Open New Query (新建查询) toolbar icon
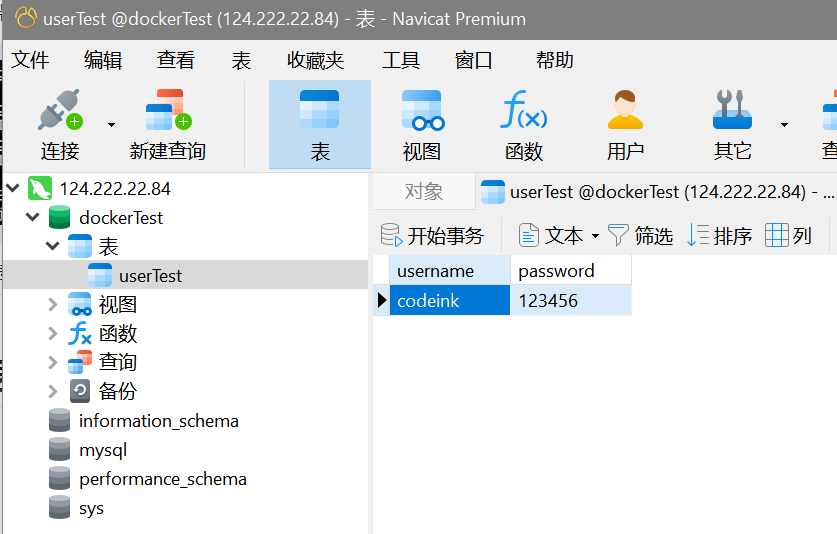The width and height of the screenshot is (837, 534). [167, 111]
